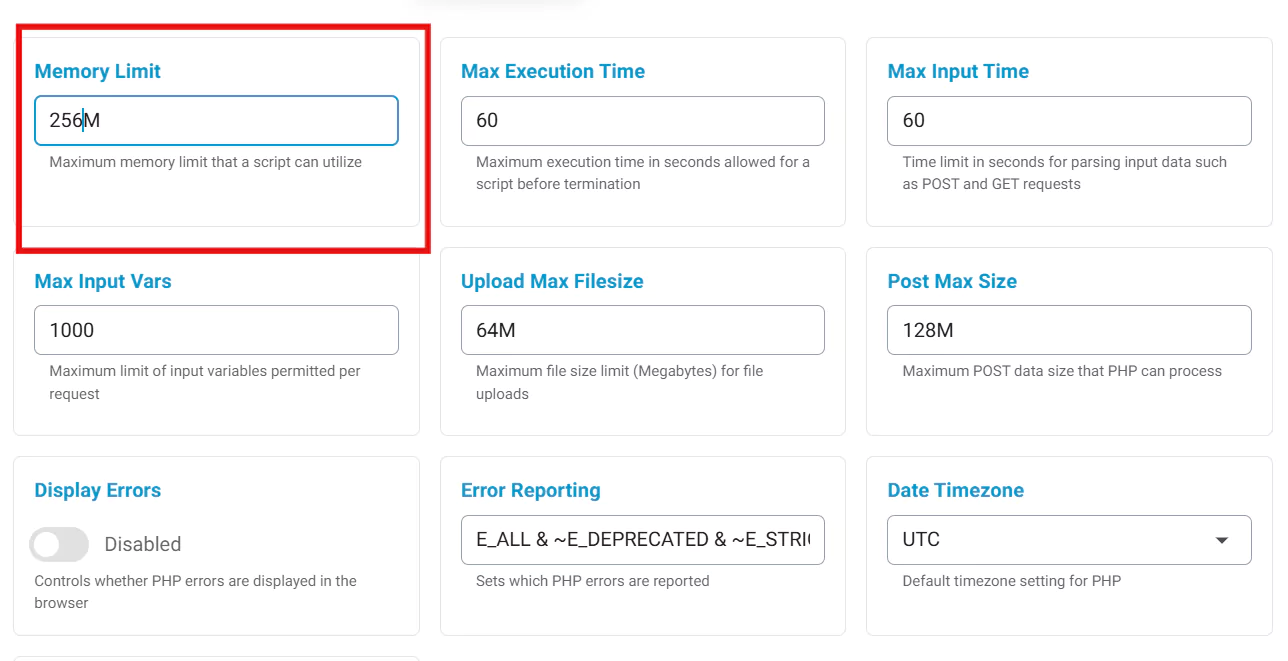
Task: Focus the Max Execution Time text box
Action: [x=642, y=121]
